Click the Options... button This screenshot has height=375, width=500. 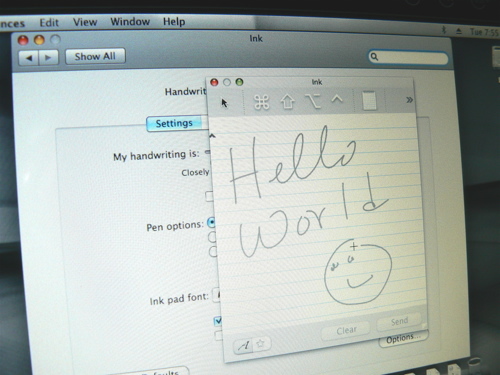pyautogui.click(x=404, y=339)
